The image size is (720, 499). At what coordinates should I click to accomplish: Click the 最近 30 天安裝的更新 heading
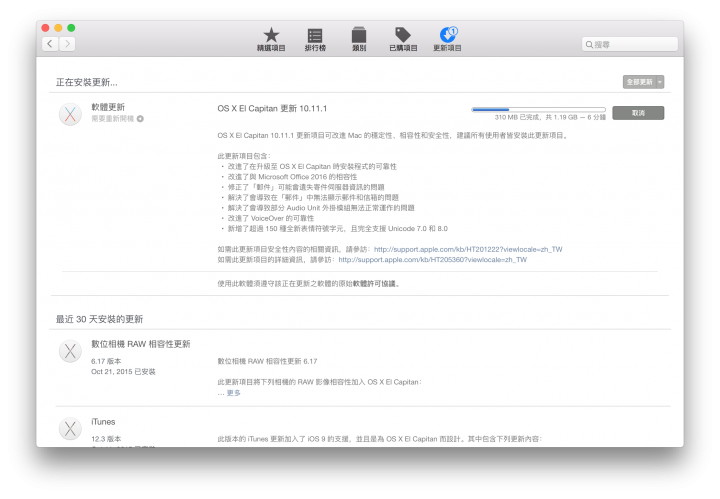coord(99,320)
